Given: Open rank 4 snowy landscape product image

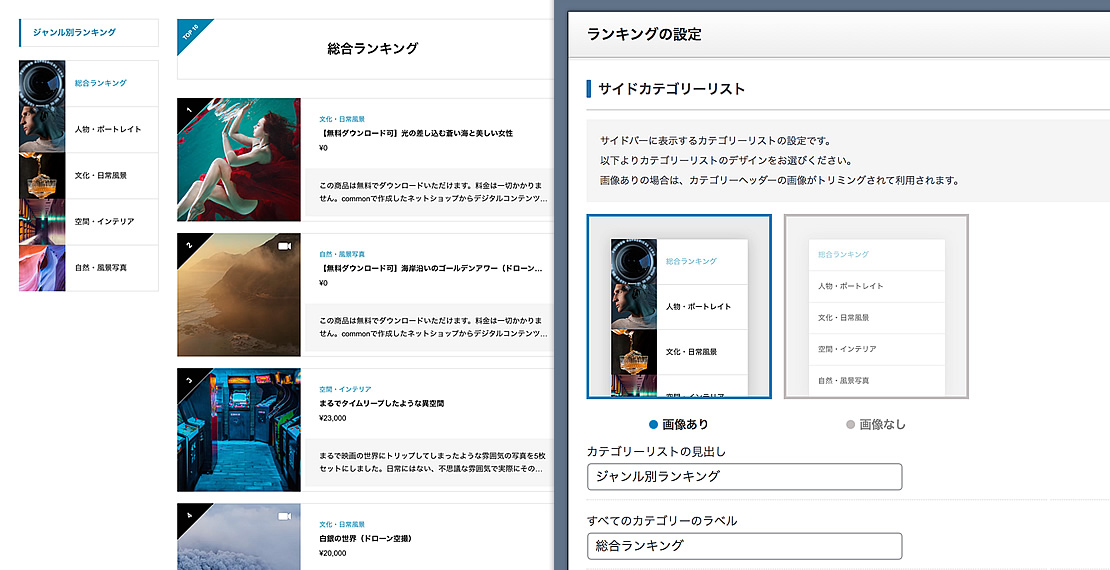Looking at the screenshot, I should tap(239, 537).
